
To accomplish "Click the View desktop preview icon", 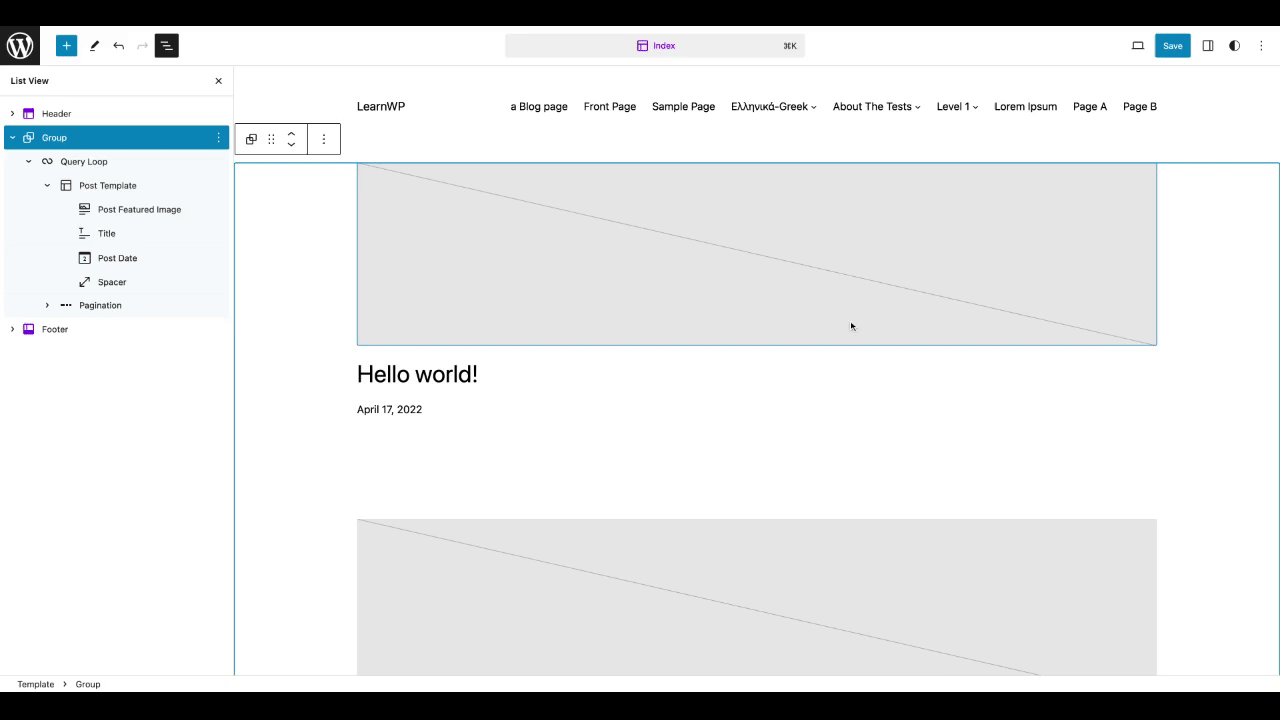I will 1138,45.
